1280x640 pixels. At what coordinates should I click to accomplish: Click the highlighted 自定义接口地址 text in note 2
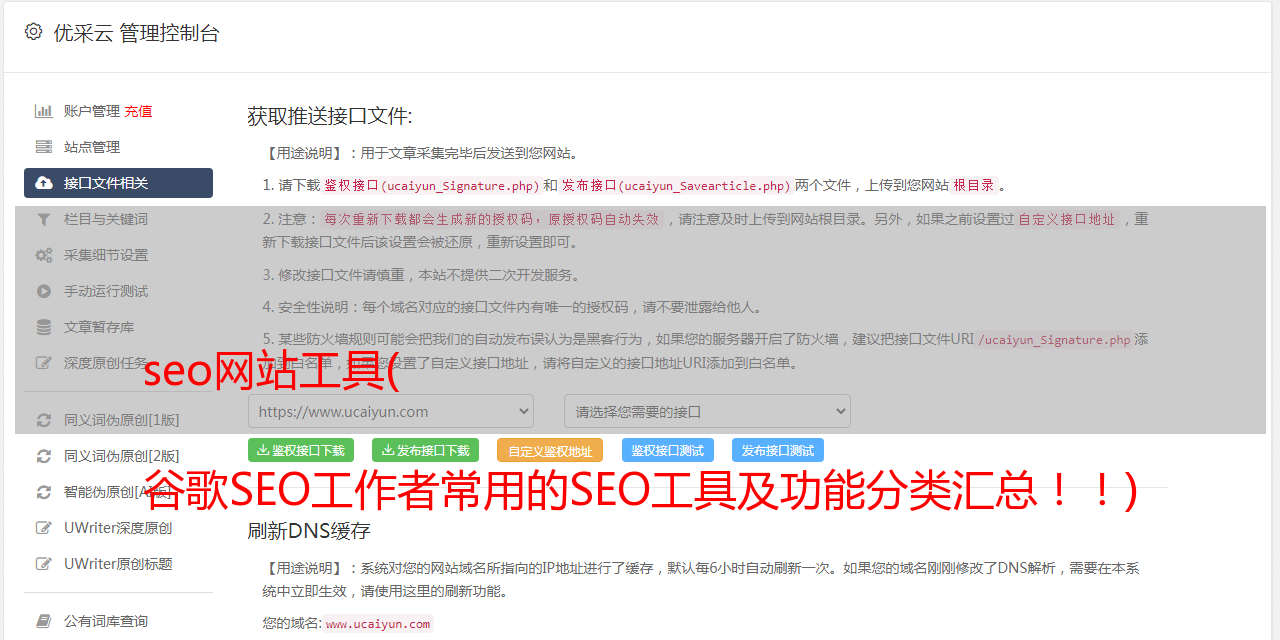pos(1067,220)
